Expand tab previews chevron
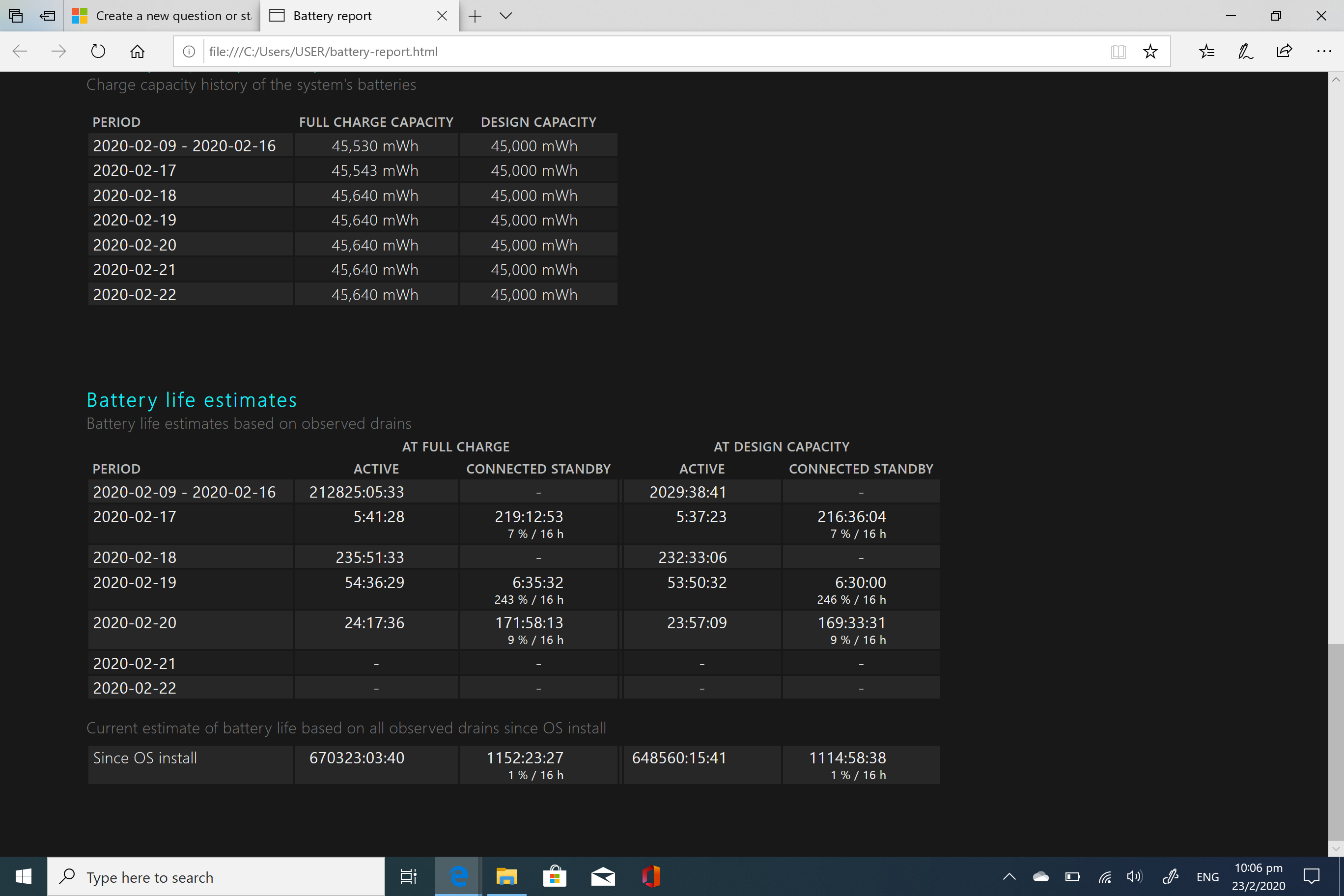 tap(505, 15)
